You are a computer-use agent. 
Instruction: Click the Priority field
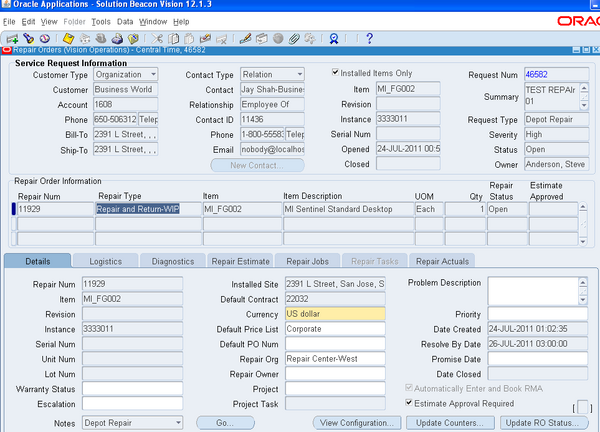pos(538,314)
